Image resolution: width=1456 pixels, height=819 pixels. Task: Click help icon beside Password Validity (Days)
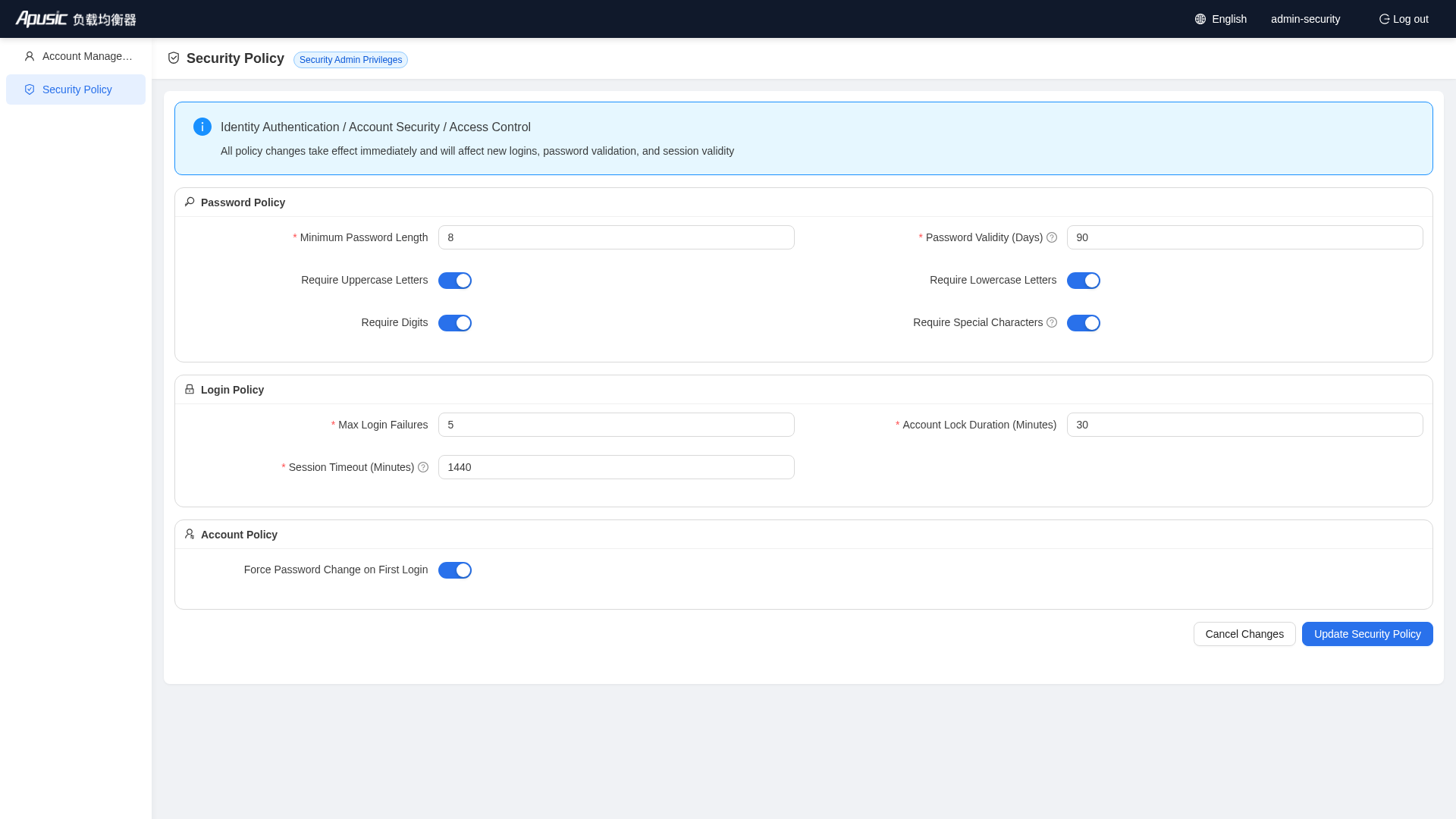[1052, 237]
